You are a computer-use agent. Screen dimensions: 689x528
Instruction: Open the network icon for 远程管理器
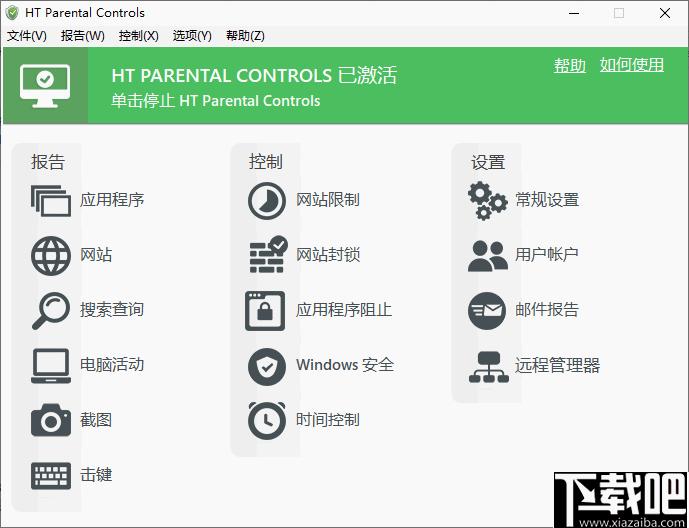pos(489,367)
